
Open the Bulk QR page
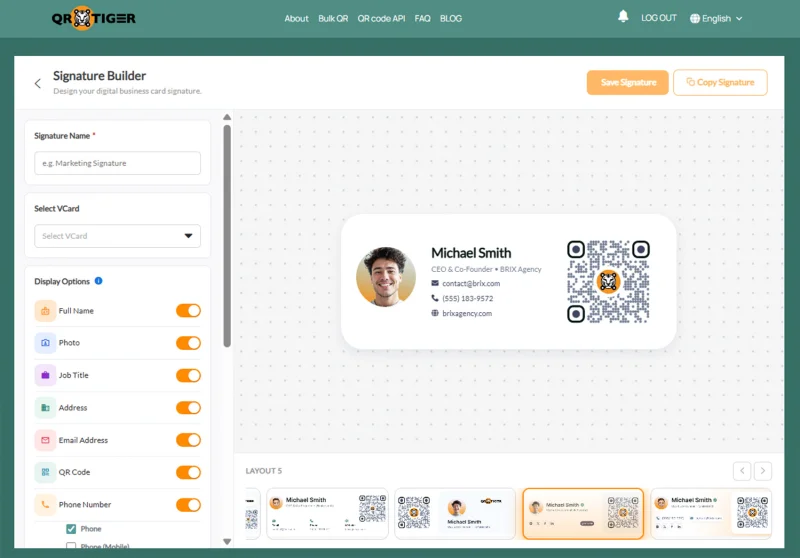(333, 18)
